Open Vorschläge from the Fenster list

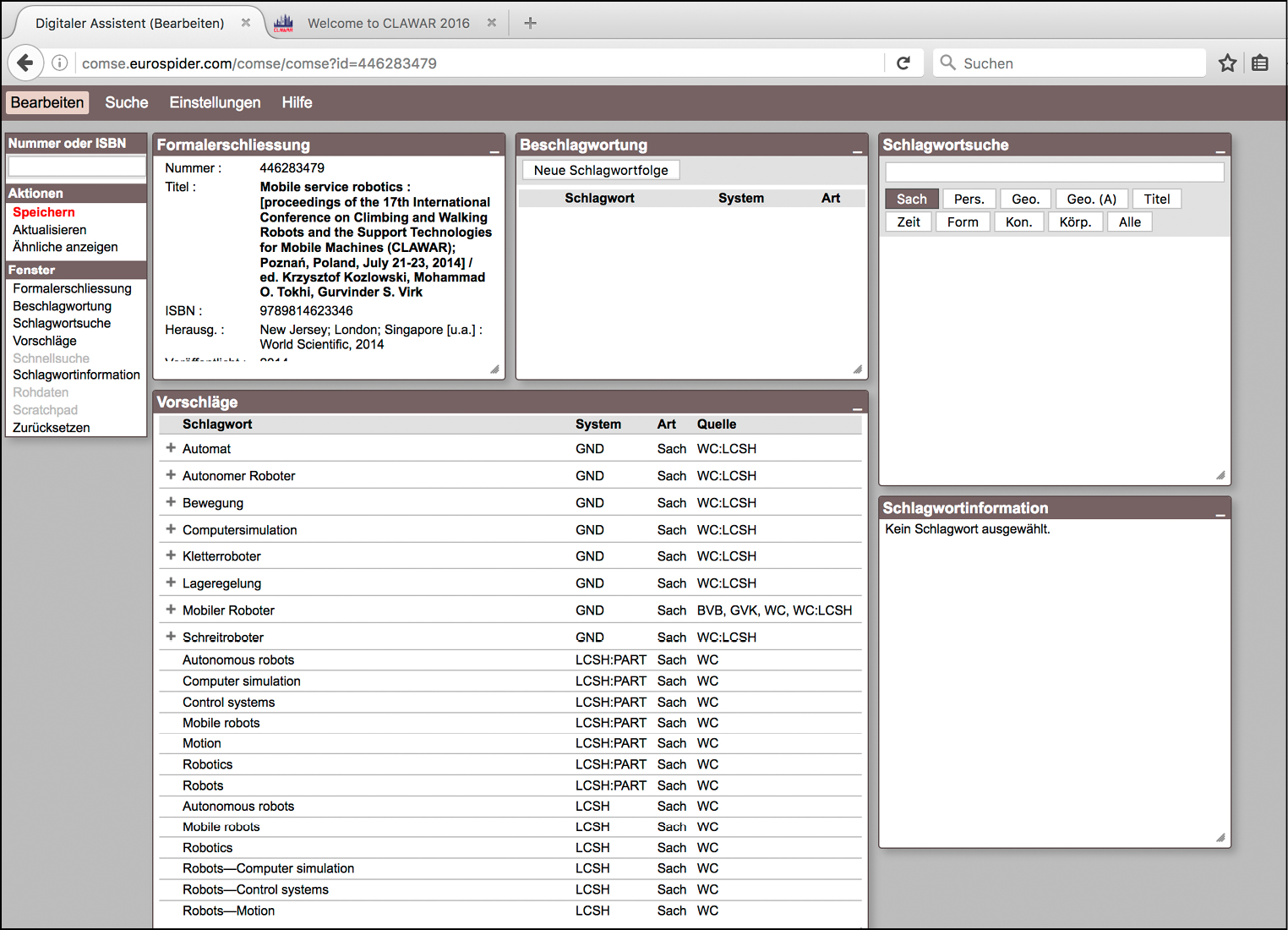click(45, 341)
